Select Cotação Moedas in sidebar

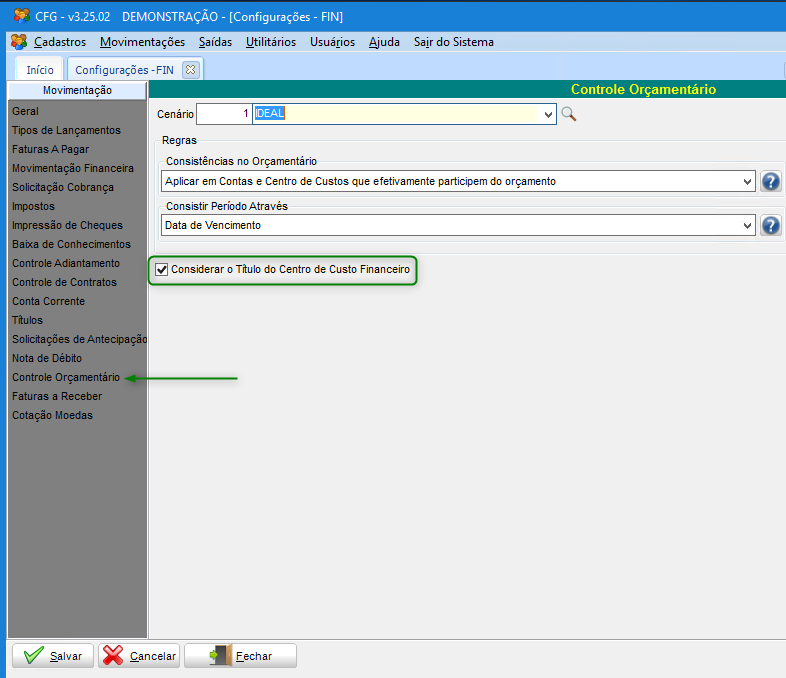click(x=52, y=415)
